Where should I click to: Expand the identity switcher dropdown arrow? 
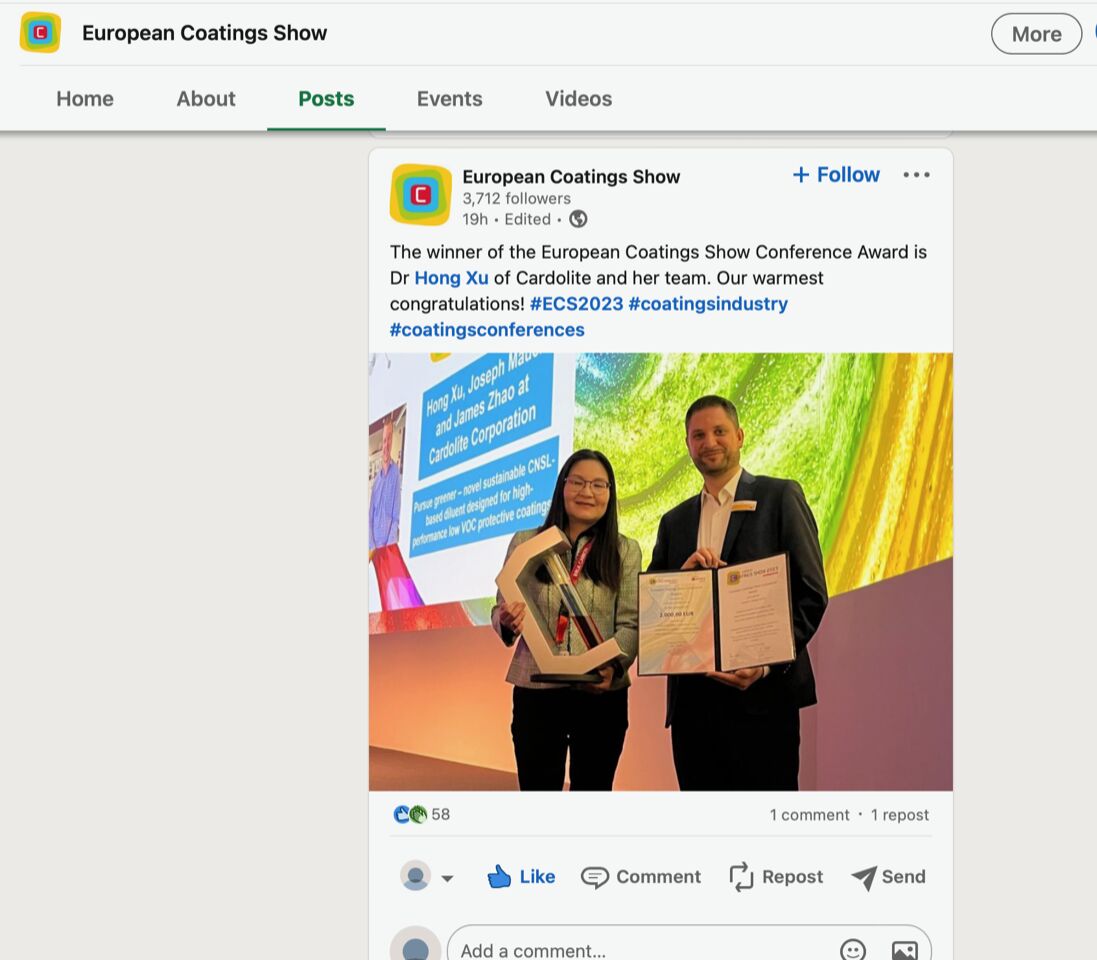(x=448, y=877)
